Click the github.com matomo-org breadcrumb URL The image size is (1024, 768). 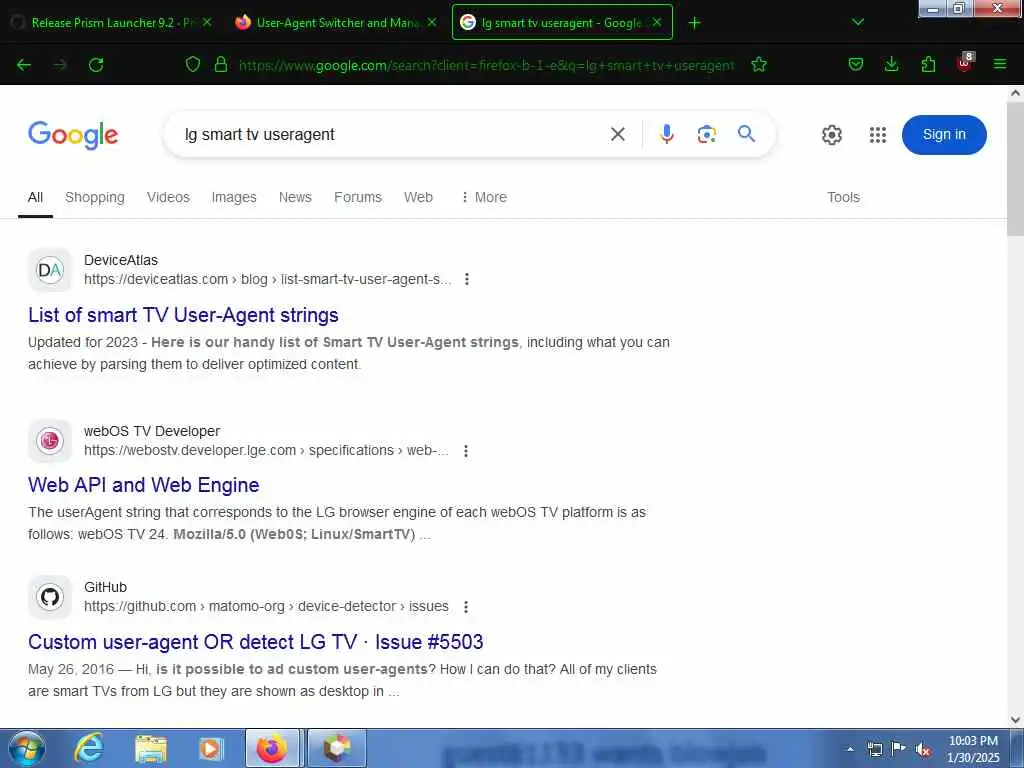[266, 607]
